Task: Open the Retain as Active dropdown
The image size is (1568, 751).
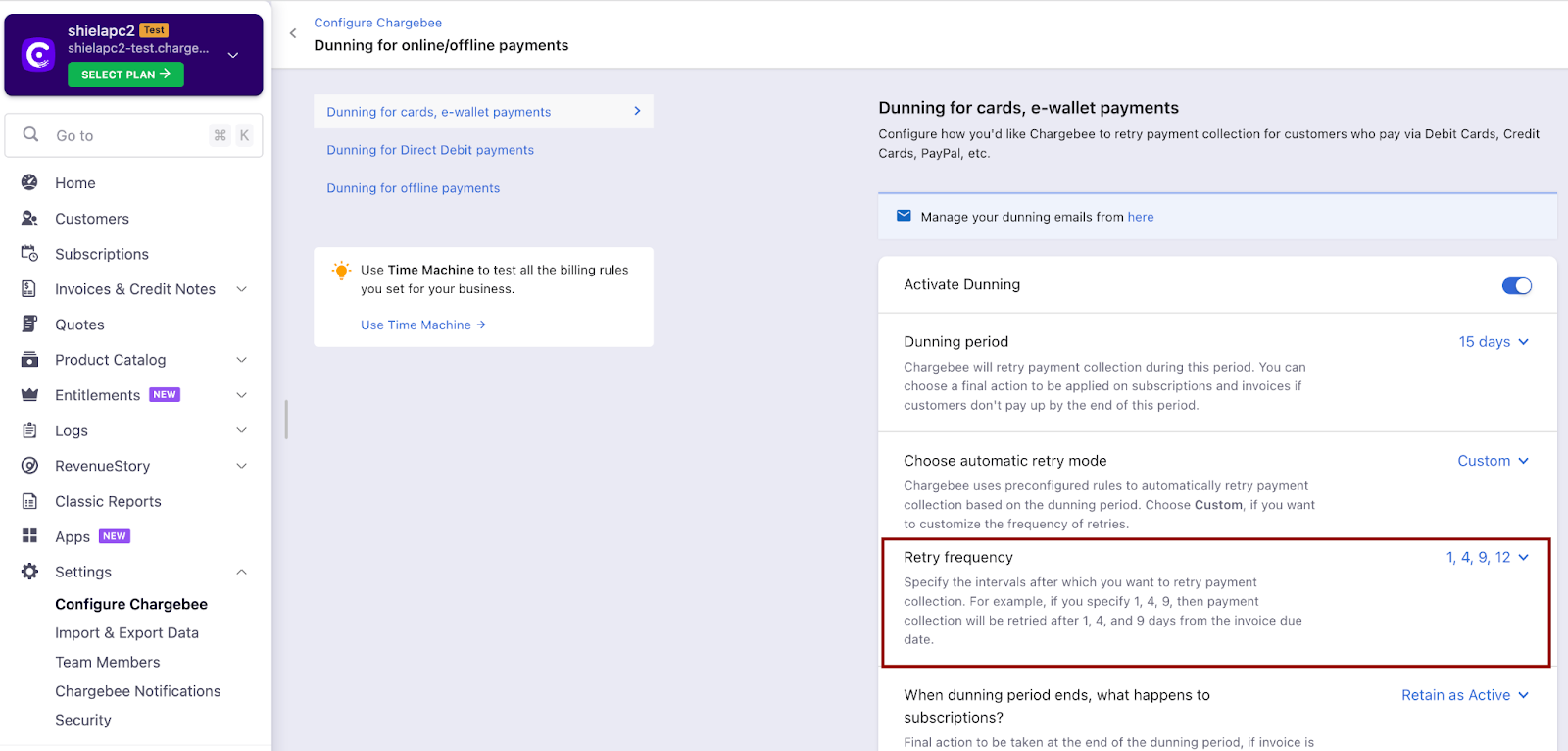Action: (x=1464, y=695)
